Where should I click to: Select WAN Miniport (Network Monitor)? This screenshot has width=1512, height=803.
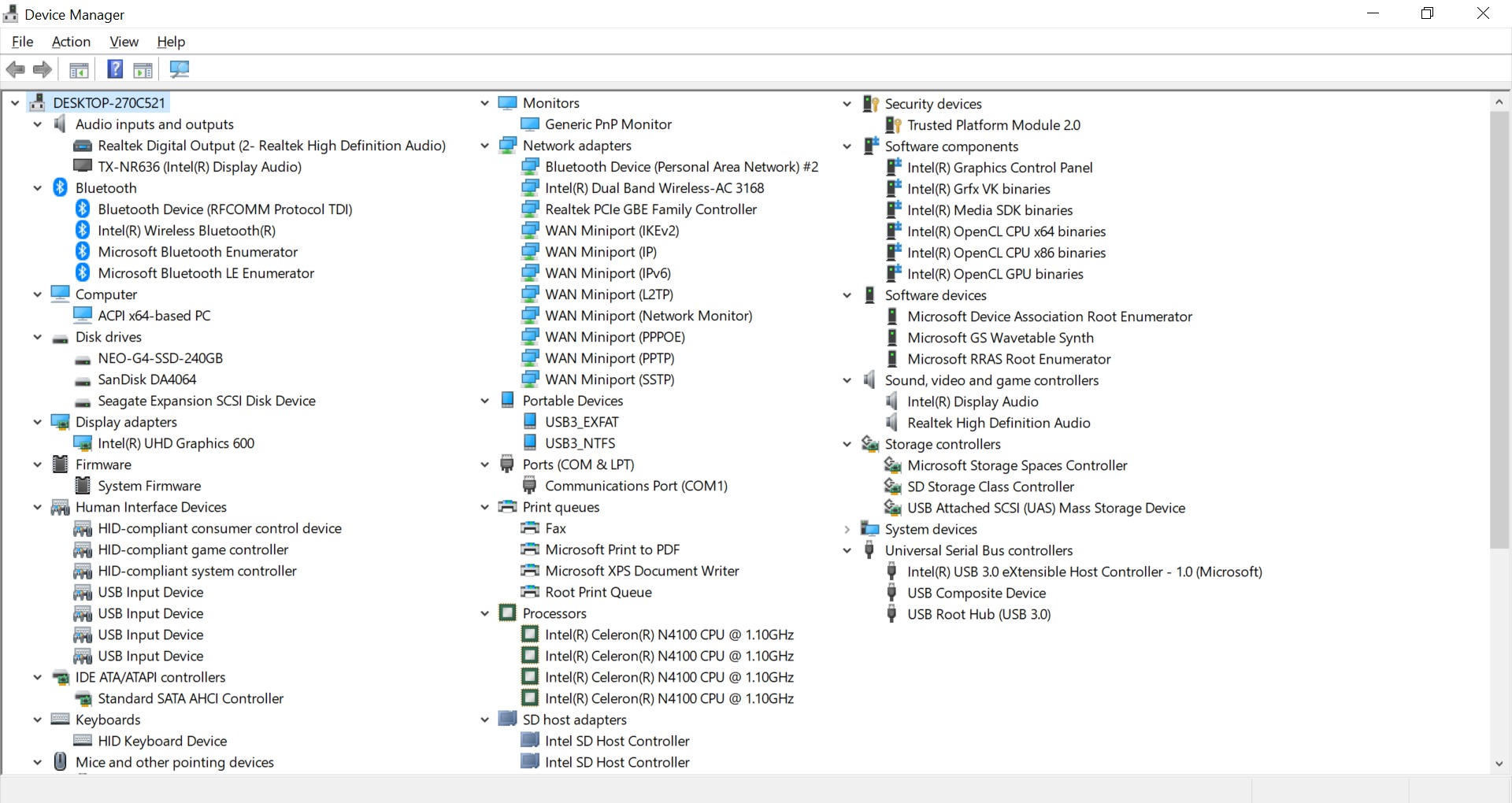pyautogui.click(x=648, y=316)
